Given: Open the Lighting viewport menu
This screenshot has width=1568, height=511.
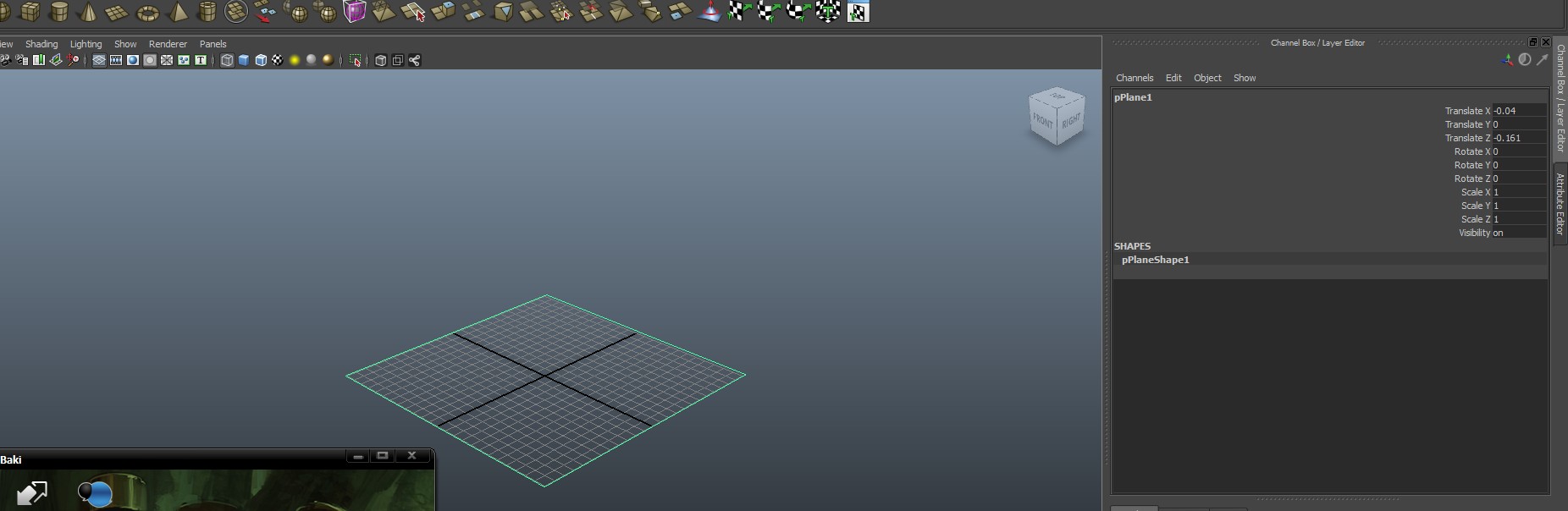Looking at the screenshot, I should point(86,44).
